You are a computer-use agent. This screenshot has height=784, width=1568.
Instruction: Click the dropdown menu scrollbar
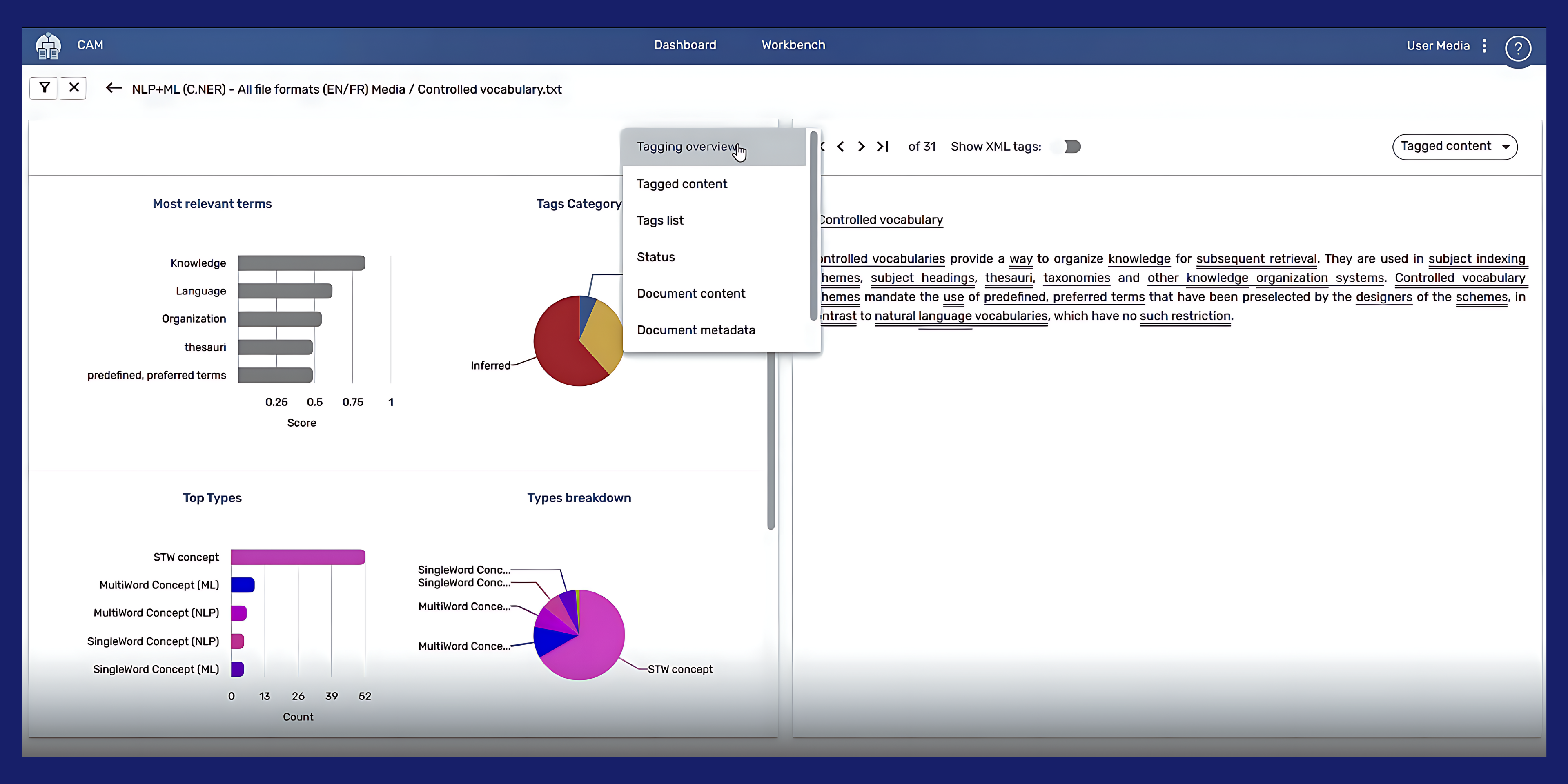pos(813,225)
